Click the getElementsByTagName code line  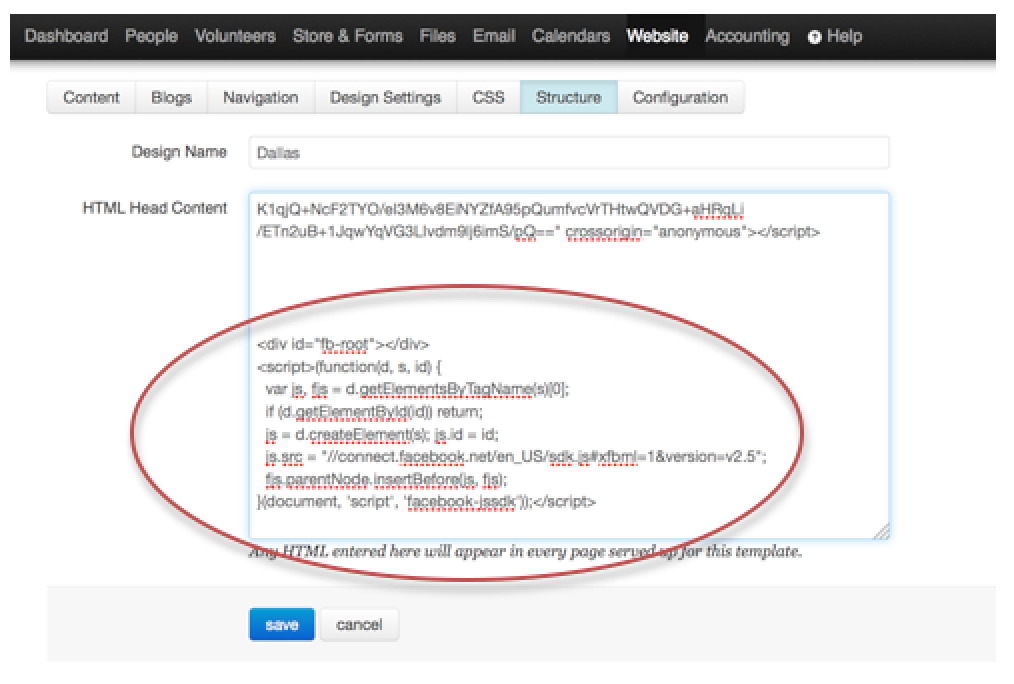click(417, 389)
